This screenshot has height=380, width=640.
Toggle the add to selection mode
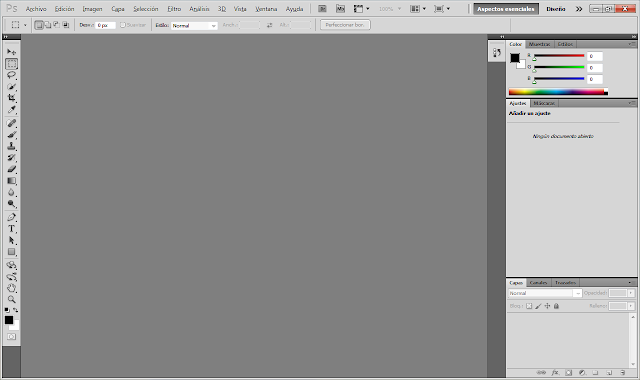(48, 25)
